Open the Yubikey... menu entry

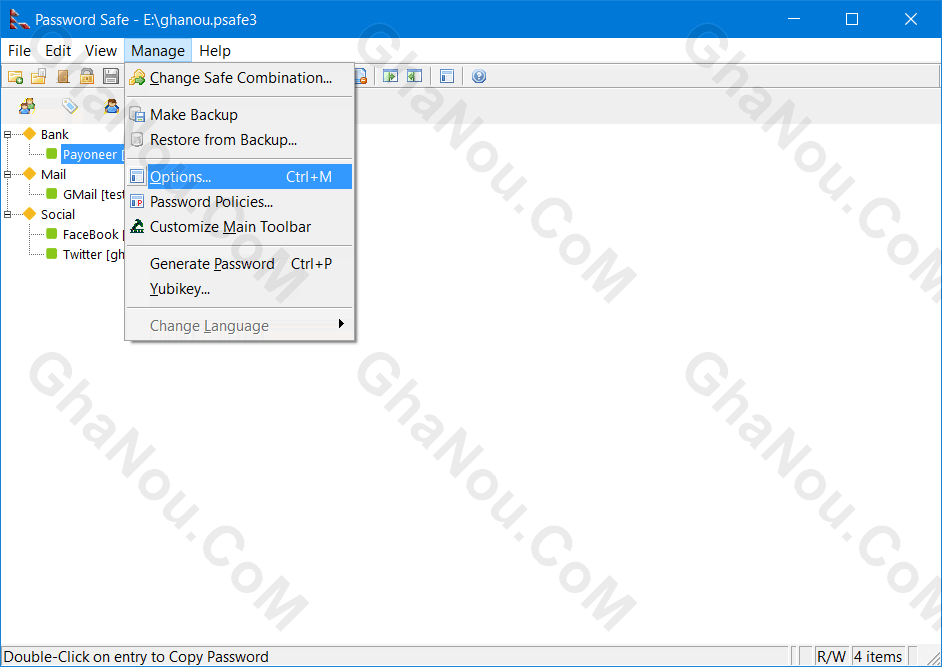pos(240,289)
